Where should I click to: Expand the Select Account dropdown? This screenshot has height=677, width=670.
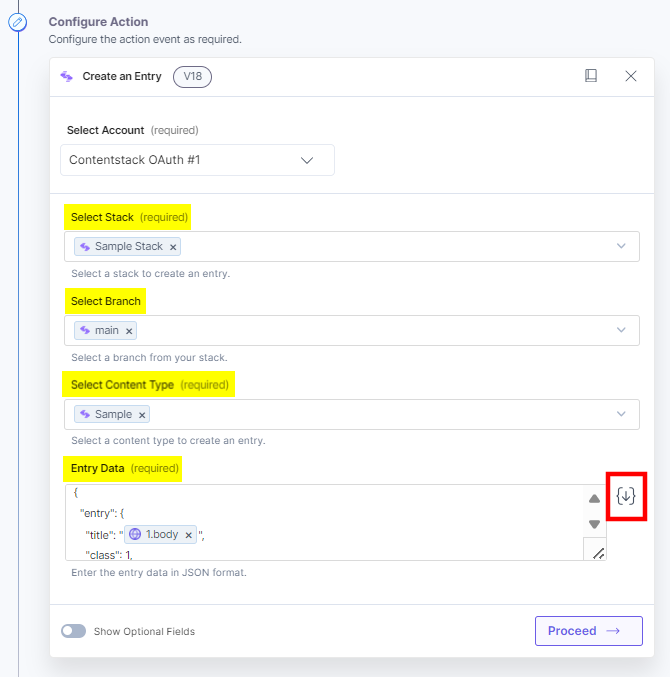(x=307, y=160)
